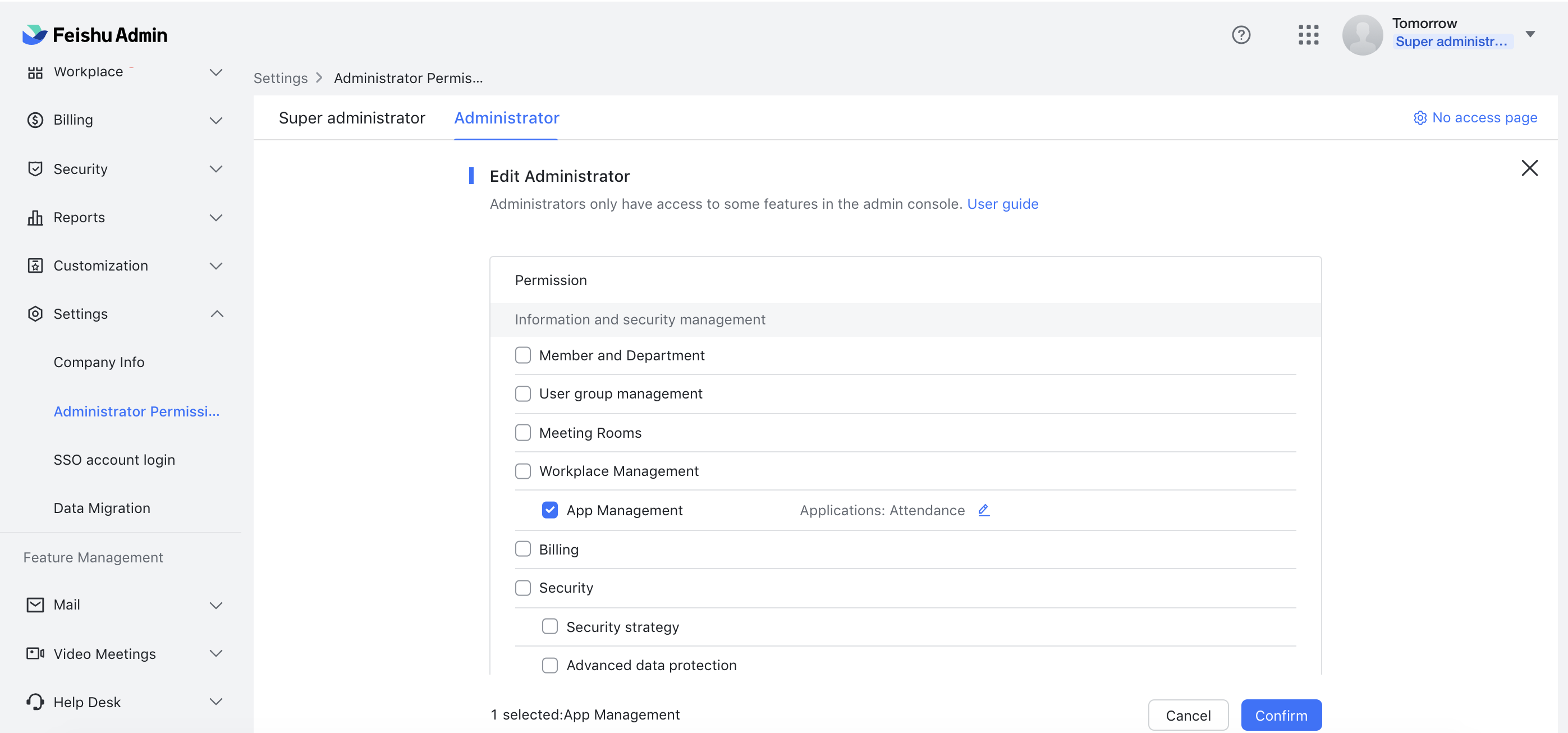Click the Workplace sidebar icon

[x=35, y=72]
